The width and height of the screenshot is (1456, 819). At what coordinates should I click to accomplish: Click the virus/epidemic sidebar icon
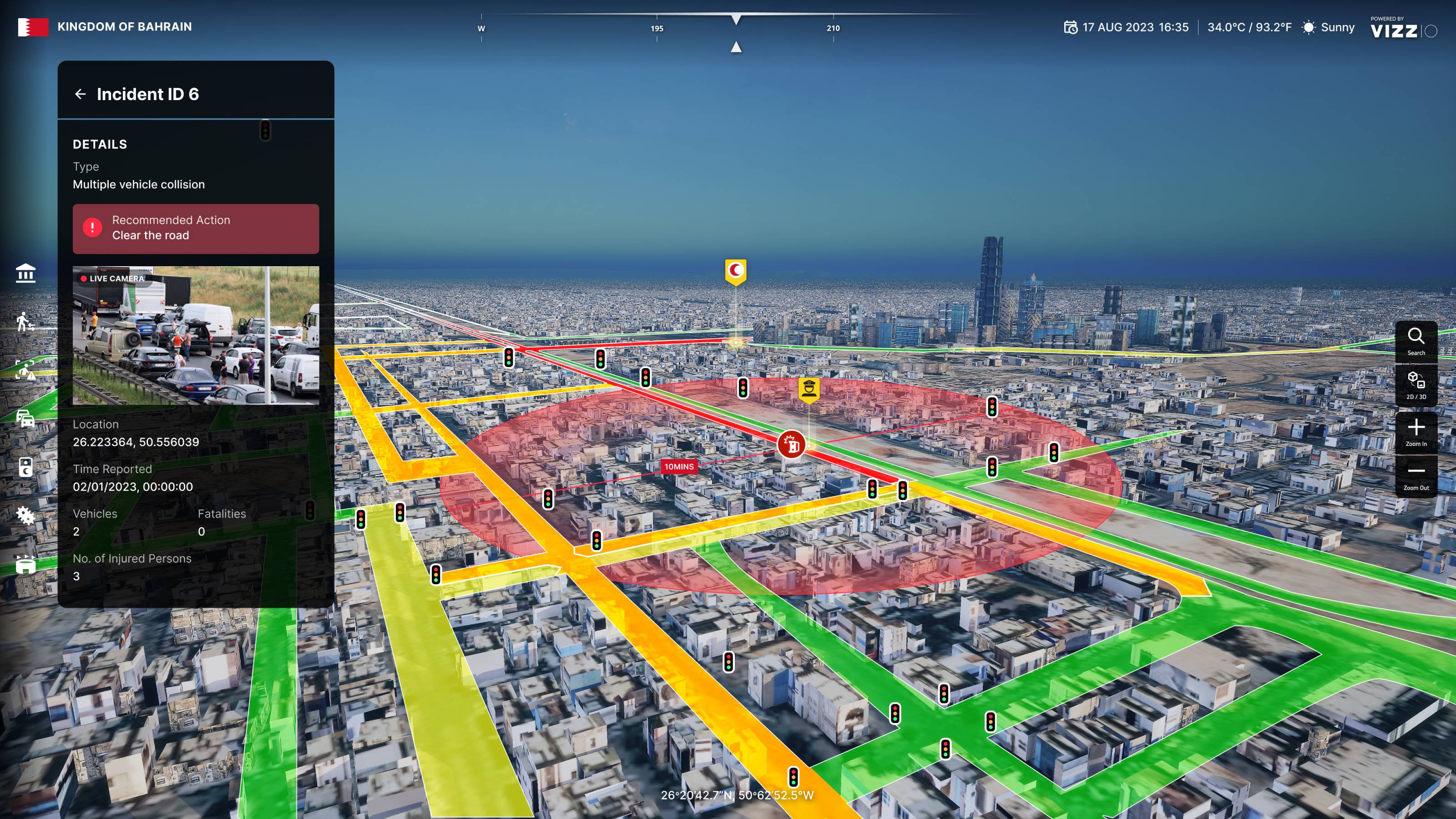point(25,516)
